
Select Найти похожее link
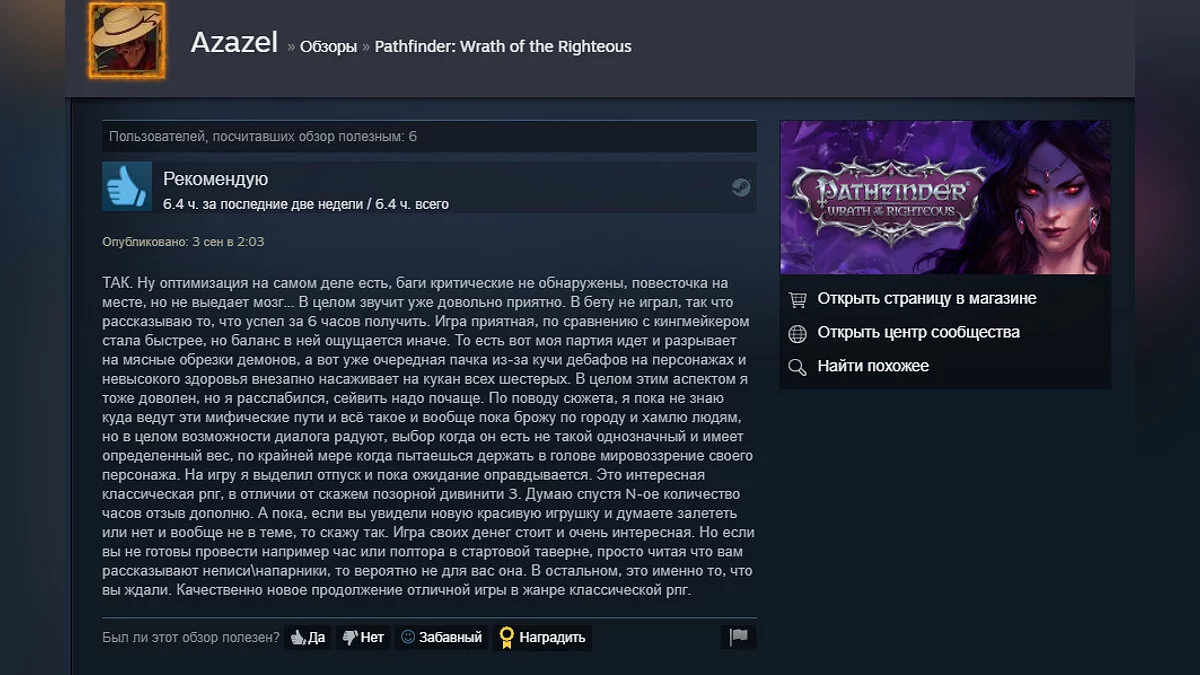[873, 366]
